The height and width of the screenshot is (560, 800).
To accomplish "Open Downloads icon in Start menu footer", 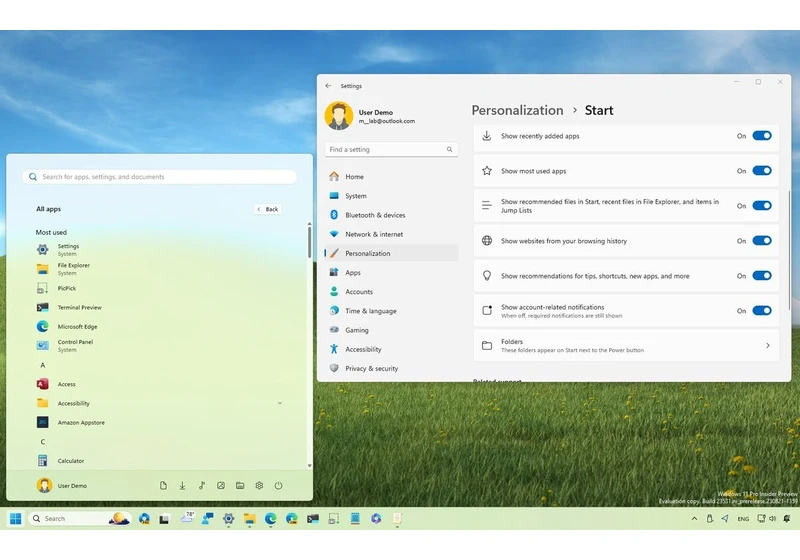I will click(182, 486).
